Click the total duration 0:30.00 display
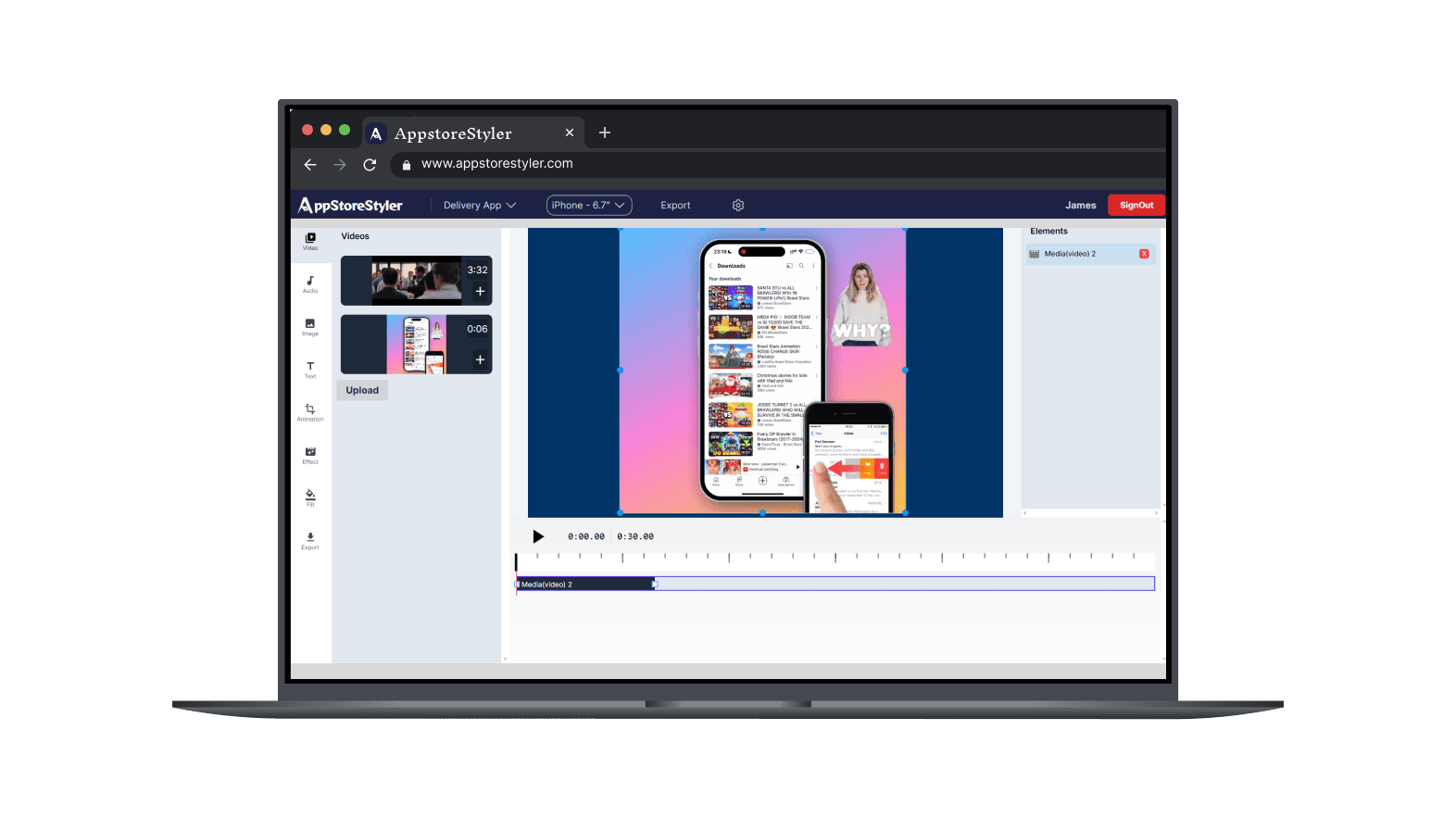The width and height of the screenshot is (1456, 818). 635,536
